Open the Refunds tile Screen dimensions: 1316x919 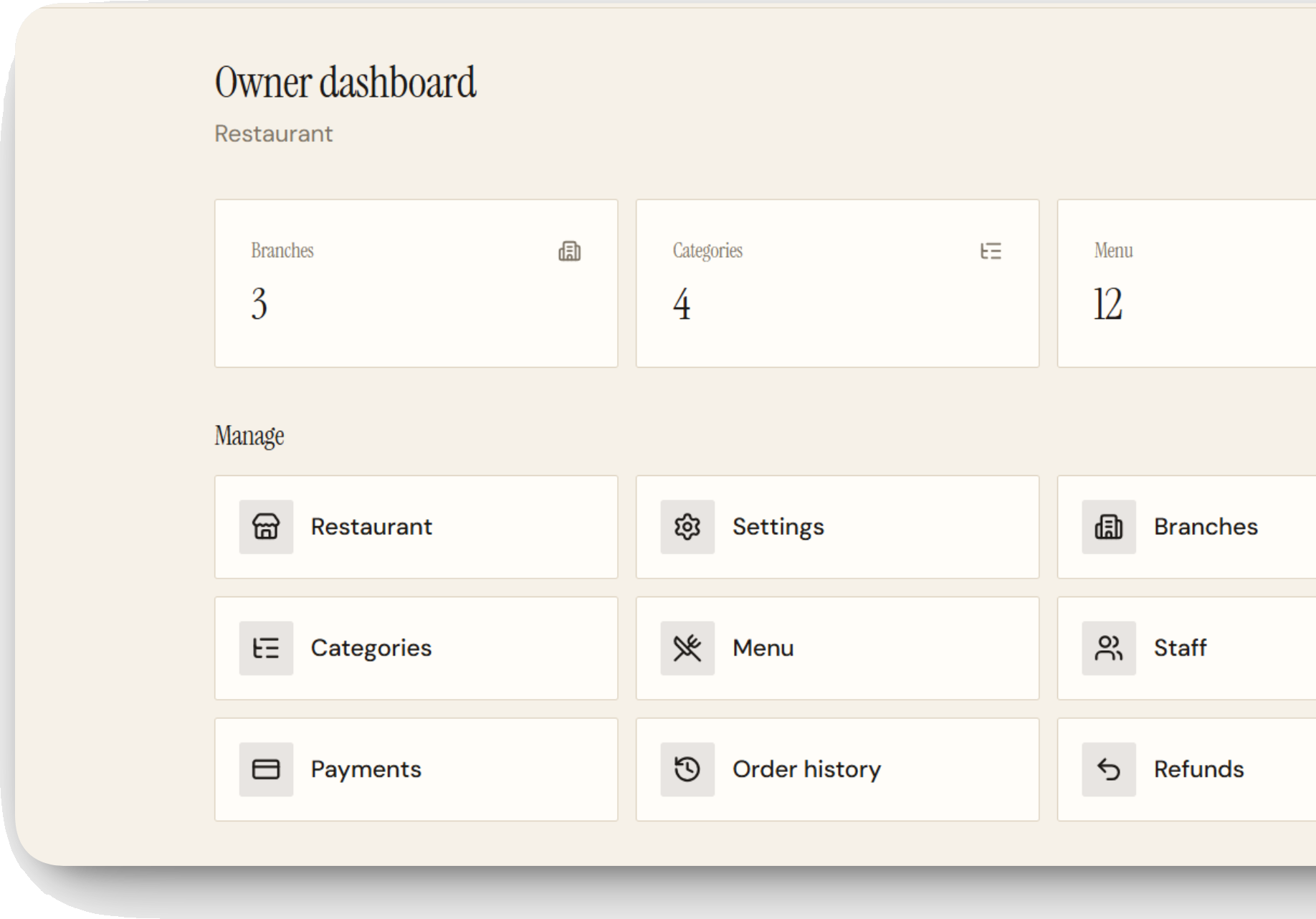tap(1187, 769)
